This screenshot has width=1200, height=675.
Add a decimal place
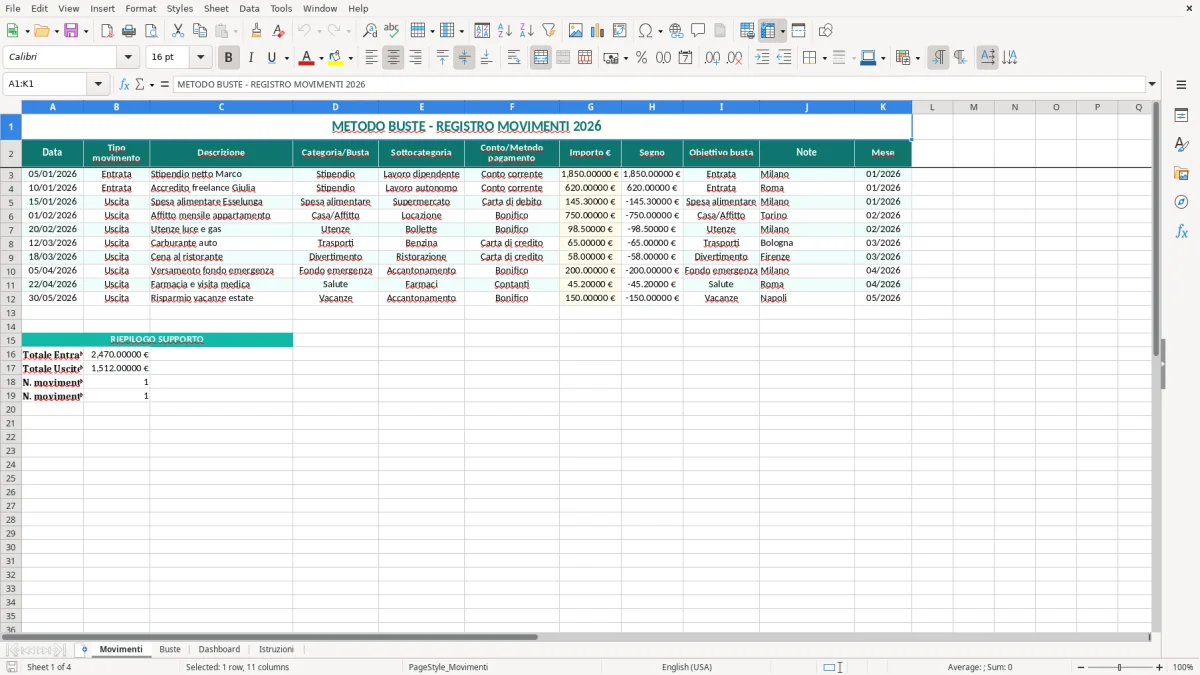pyautogui.click(x=712, y=58)
